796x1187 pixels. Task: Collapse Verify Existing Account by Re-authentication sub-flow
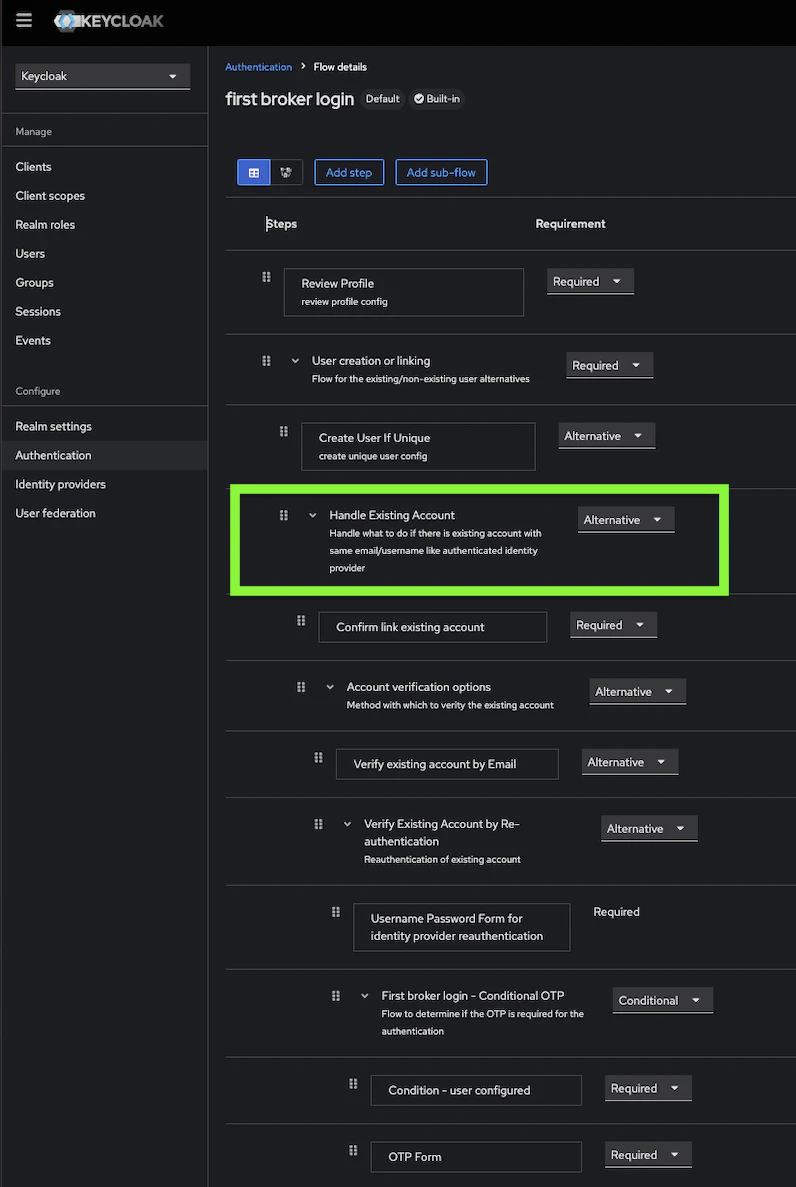pyautogui.click(x=348, y=824)
